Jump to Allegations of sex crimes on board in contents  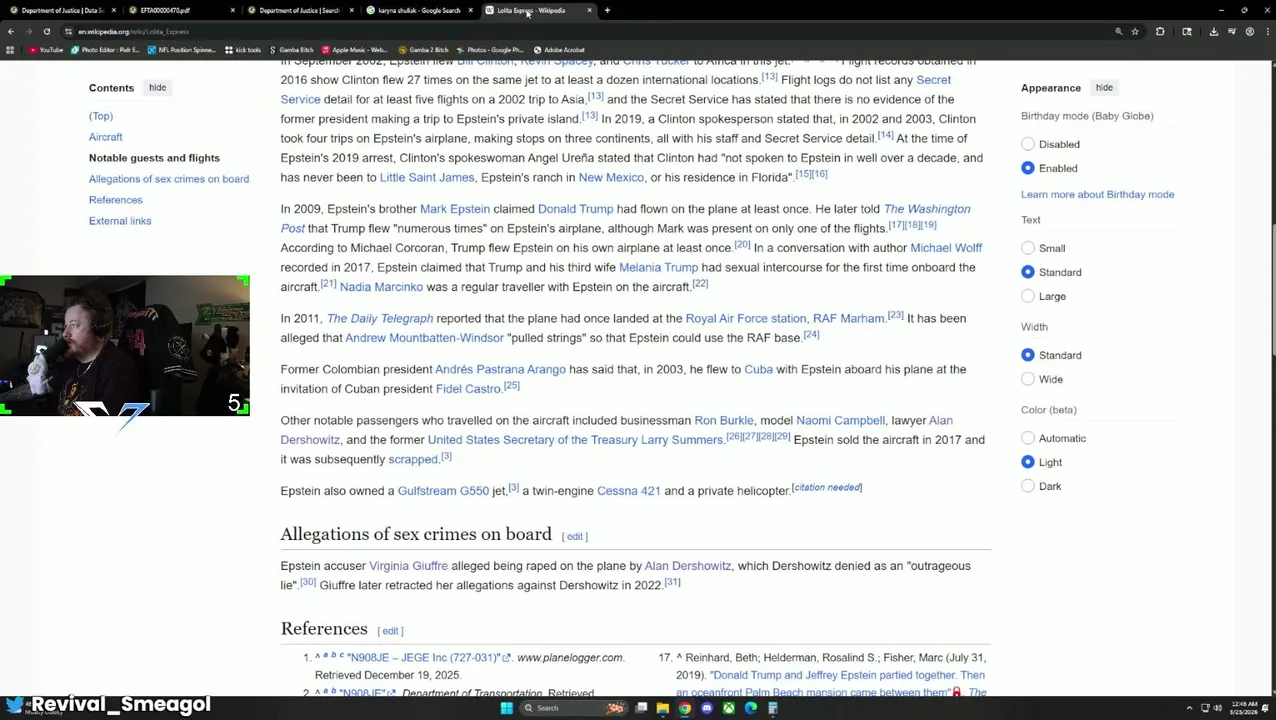pyautogui.click(x=169, y=179)
